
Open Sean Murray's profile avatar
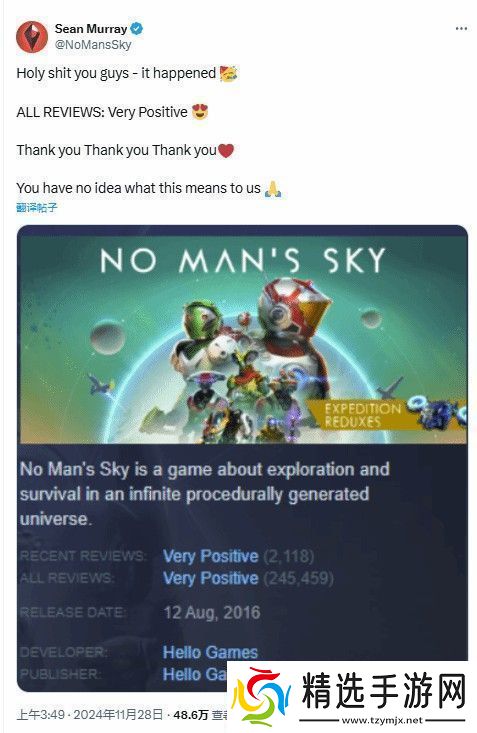click(32, 36)
